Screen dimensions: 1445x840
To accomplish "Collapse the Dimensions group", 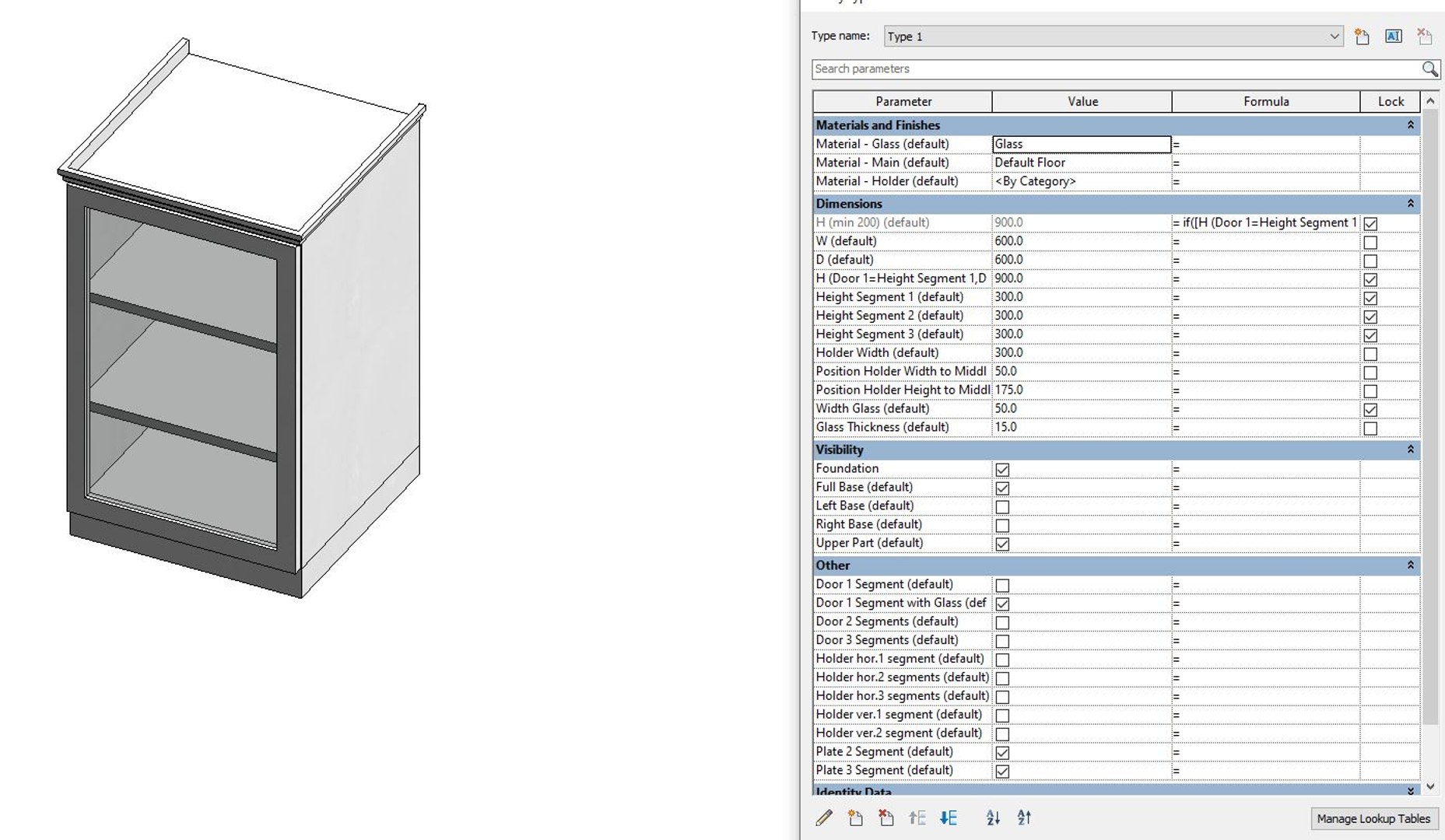I will point(1410,204).
